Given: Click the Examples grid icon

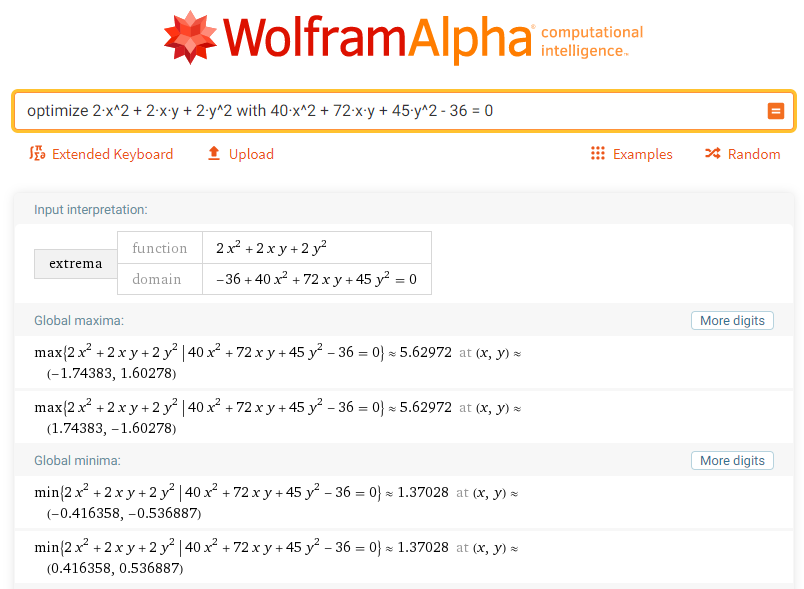Looking at the screenshot, I should [x=597, y=153].
